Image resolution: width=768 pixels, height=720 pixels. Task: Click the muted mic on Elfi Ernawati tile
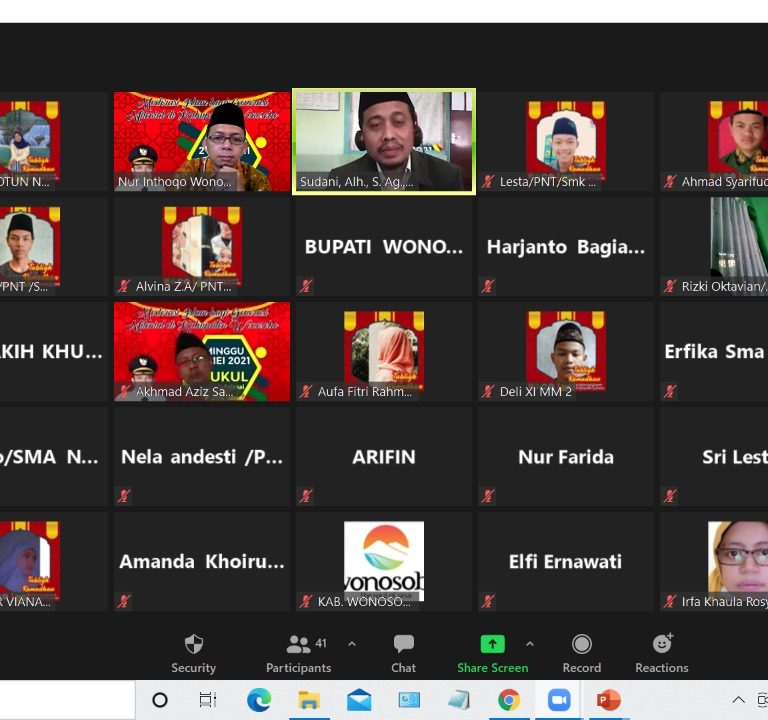[488, 601]
